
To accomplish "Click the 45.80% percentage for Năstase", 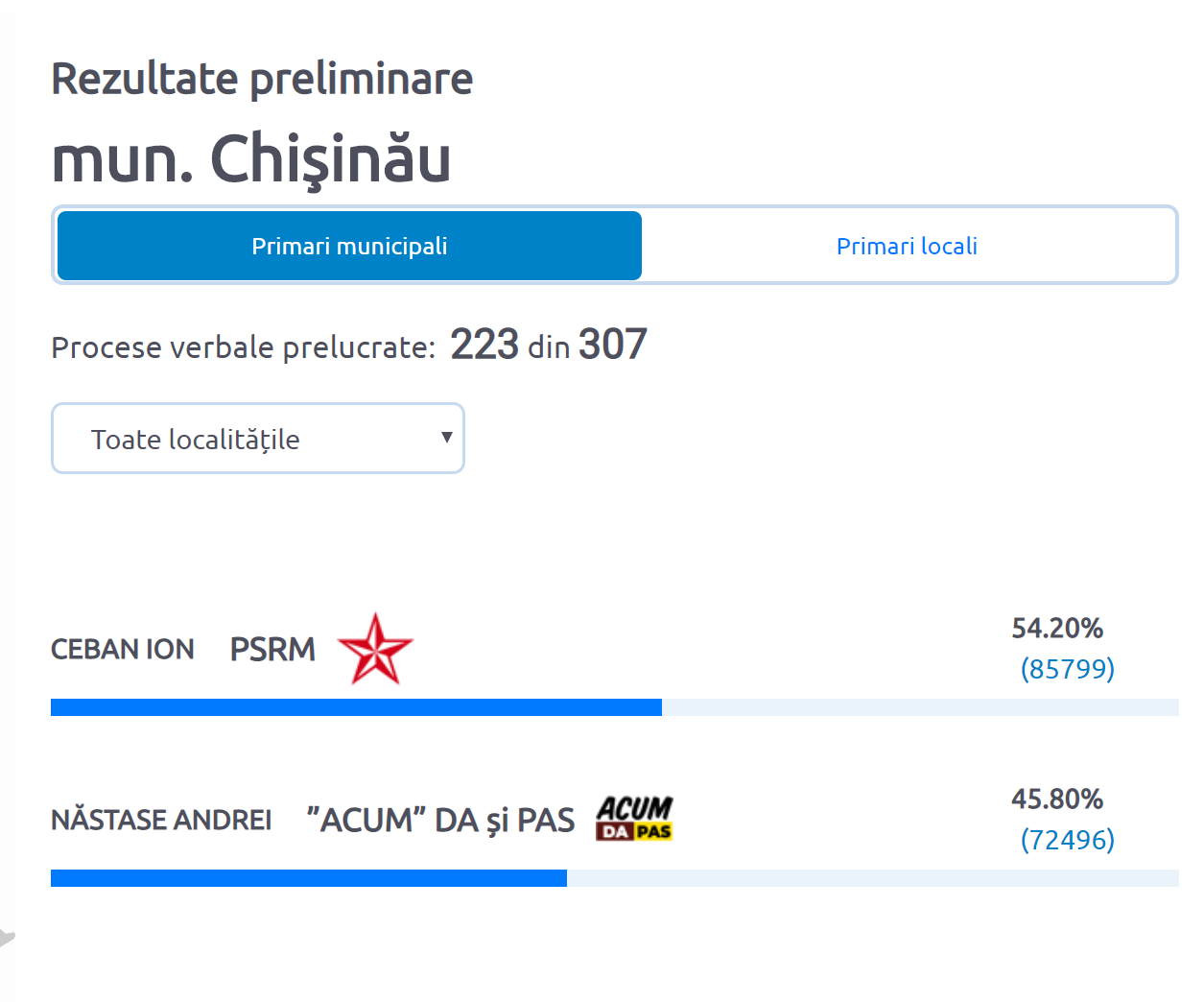I will [x=1057, y=799].
